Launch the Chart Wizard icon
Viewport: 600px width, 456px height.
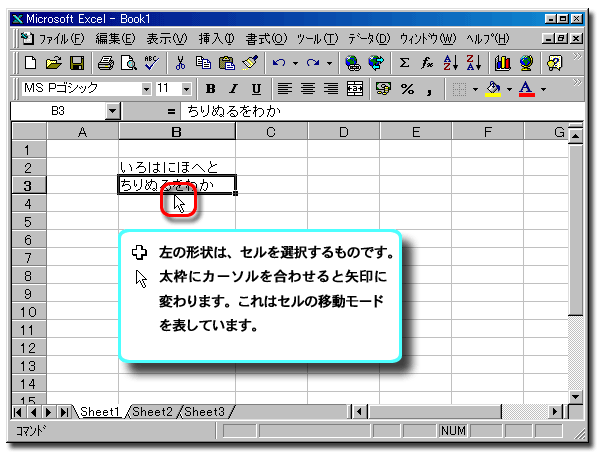(x=502, y=63)
